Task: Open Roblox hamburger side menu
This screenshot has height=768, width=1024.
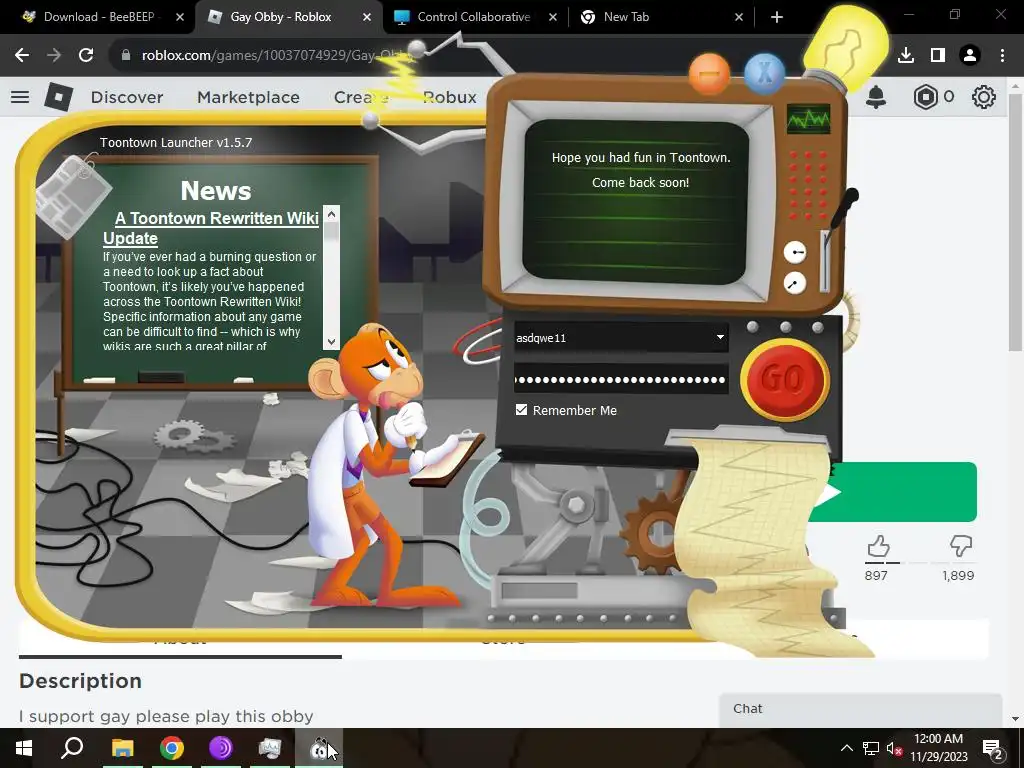Action: point(20,97)
